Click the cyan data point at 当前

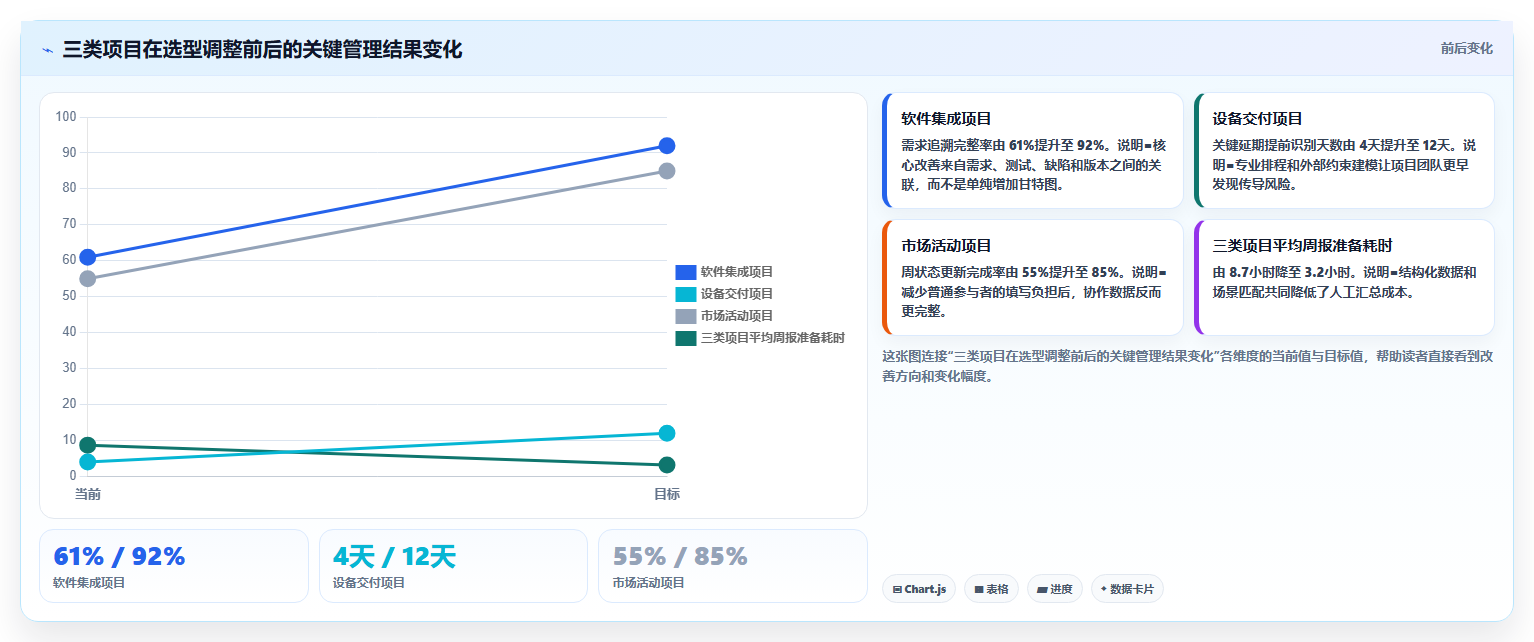(88, 462)
